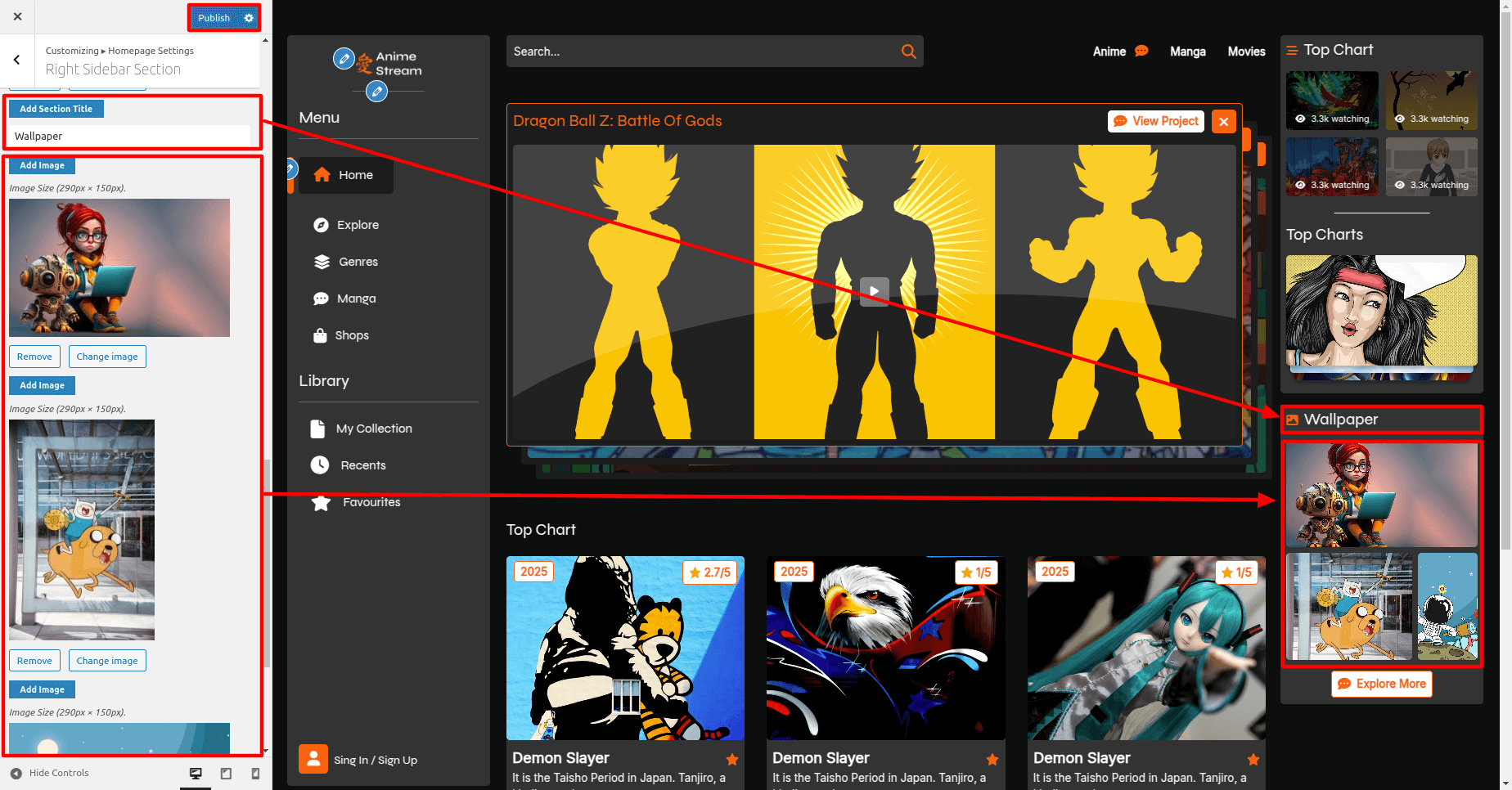Screen dimensions: 1512x790
Task: Open Favourites in the Library menu
Action: coord(371,502)
